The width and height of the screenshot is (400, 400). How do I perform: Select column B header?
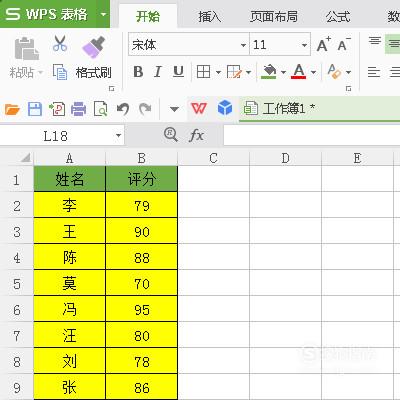pos(141,158)
